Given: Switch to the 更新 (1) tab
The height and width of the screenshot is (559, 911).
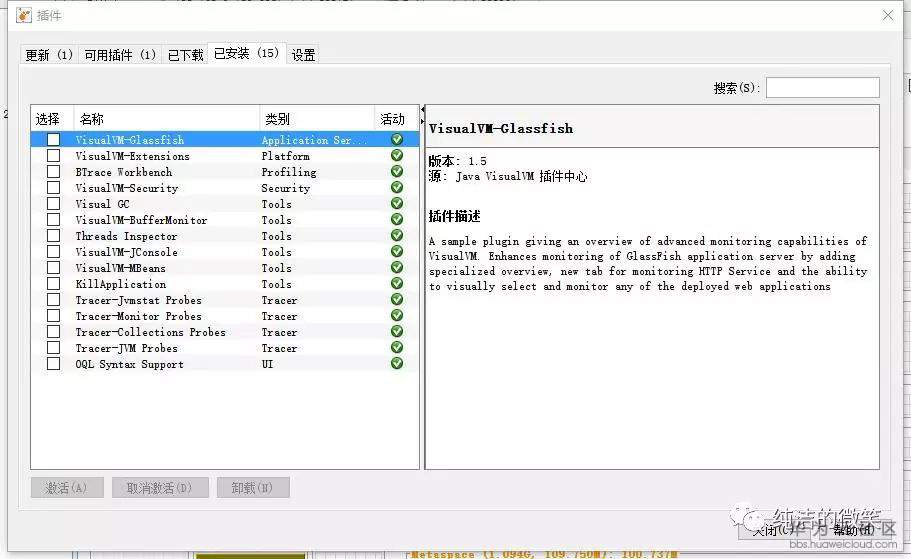Looking at the screenshot, I should [x=48, y=55].
